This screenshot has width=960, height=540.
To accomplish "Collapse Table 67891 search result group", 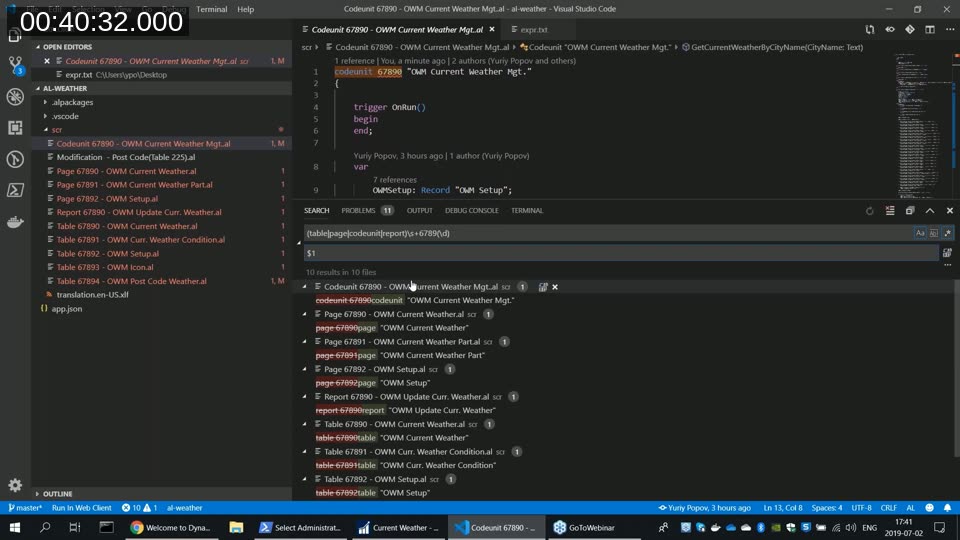I will (x=304, y=452).
